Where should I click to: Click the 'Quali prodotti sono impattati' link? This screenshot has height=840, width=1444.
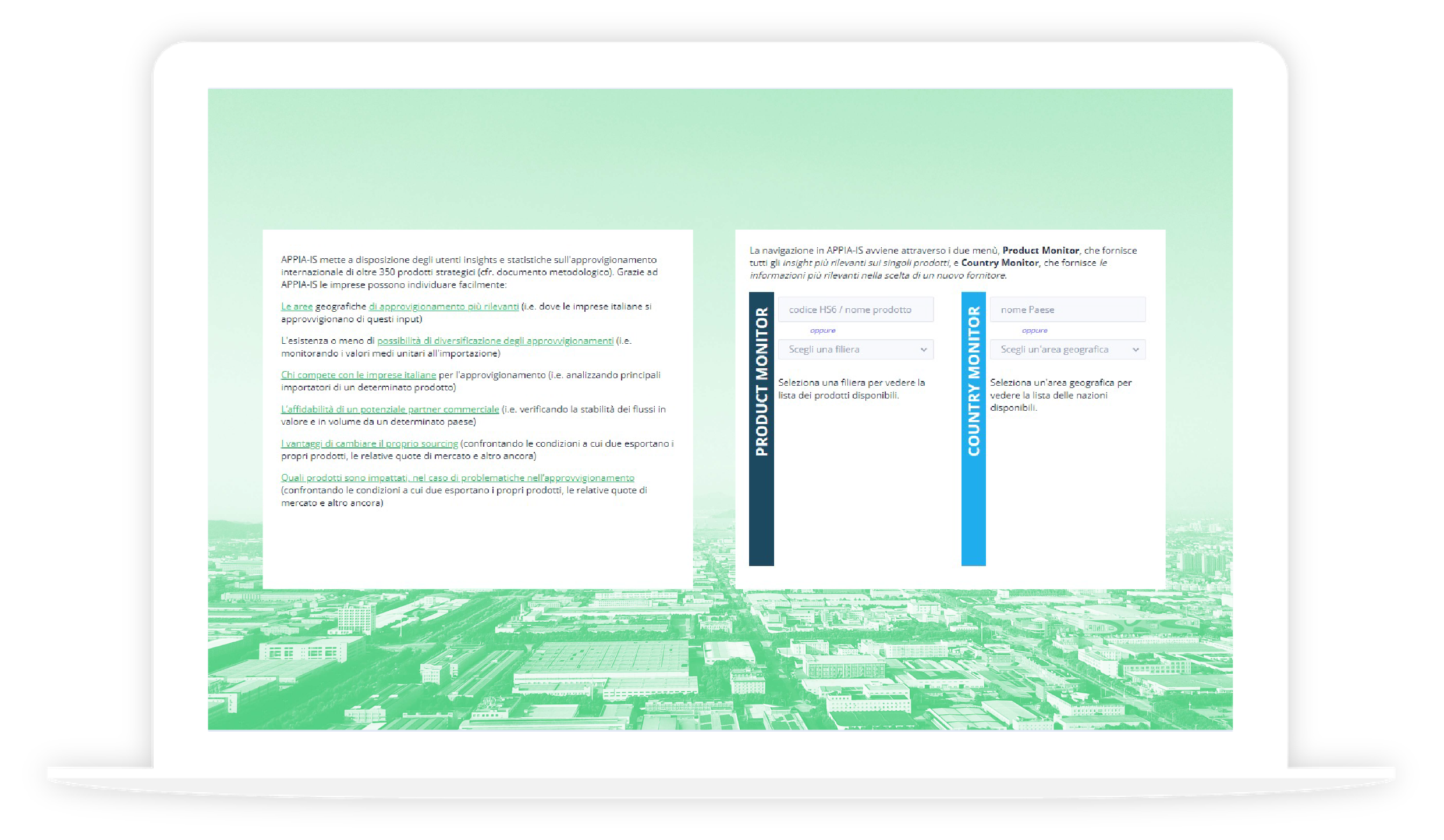click(x=457, y=478)
